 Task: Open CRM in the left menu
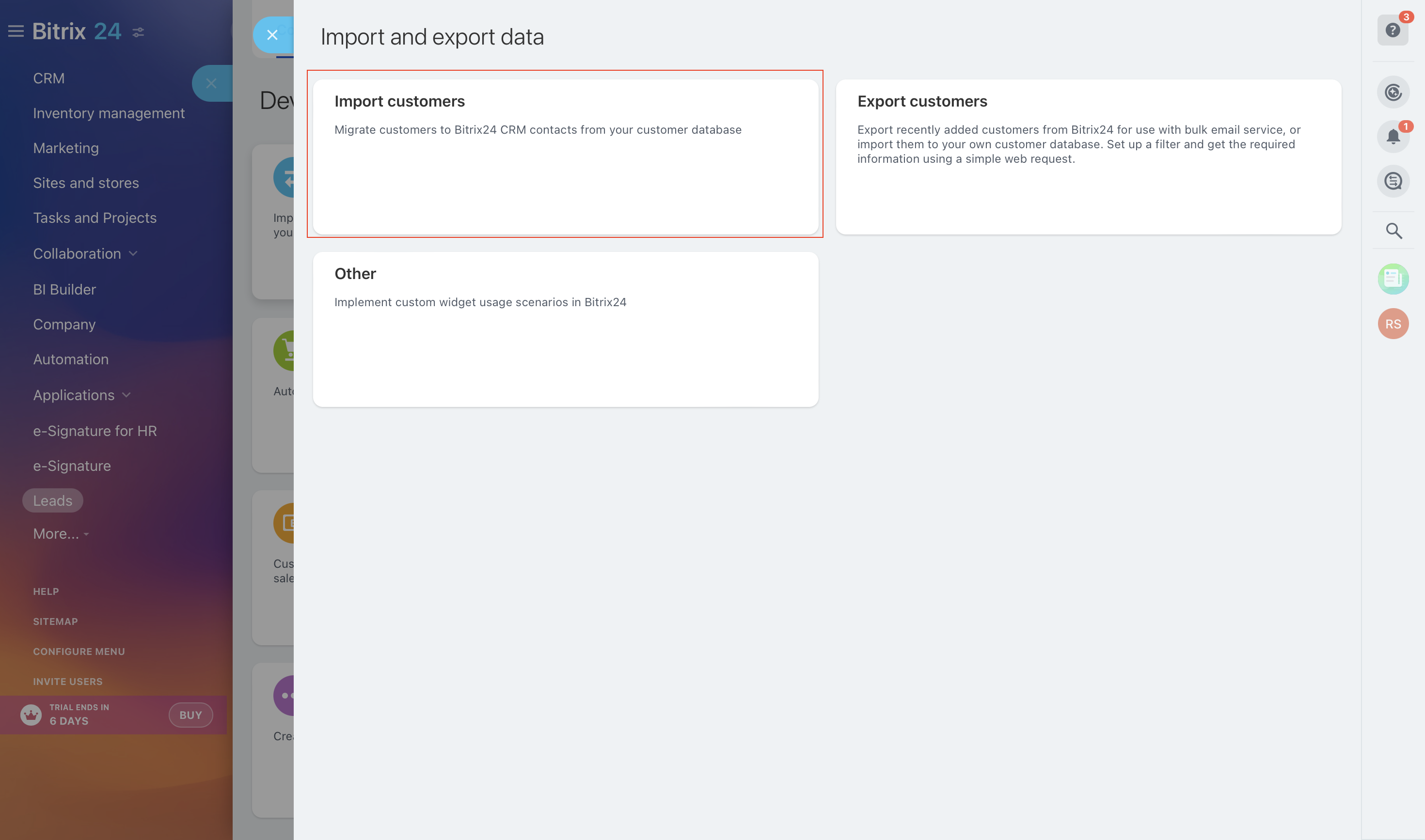48,78
